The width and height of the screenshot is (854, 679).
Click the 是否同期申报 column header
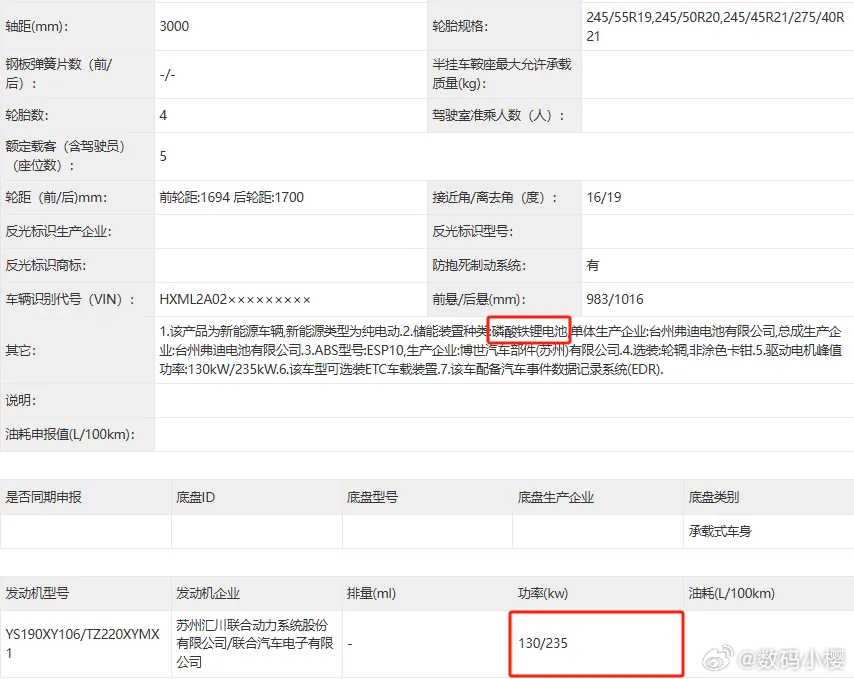click(44, 497)
